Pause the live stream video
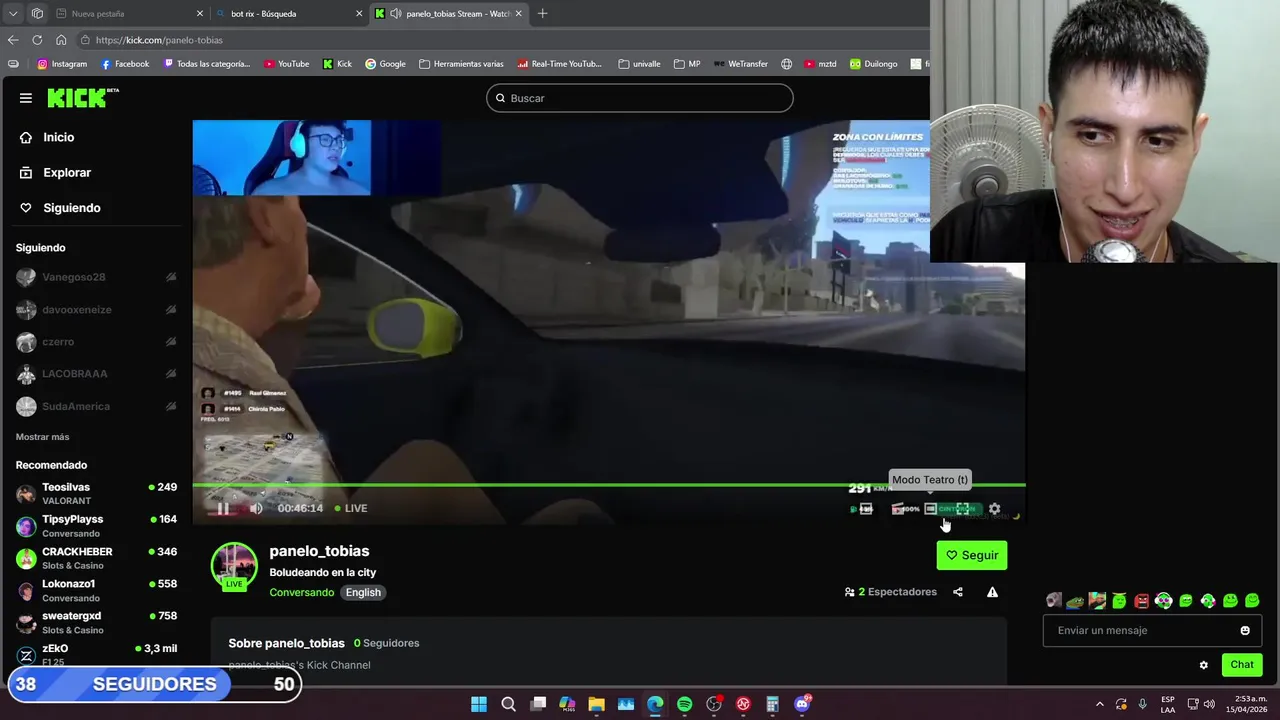Image resolution: width=1280 pixels, height=720 pixels. (x=222, y=508)
